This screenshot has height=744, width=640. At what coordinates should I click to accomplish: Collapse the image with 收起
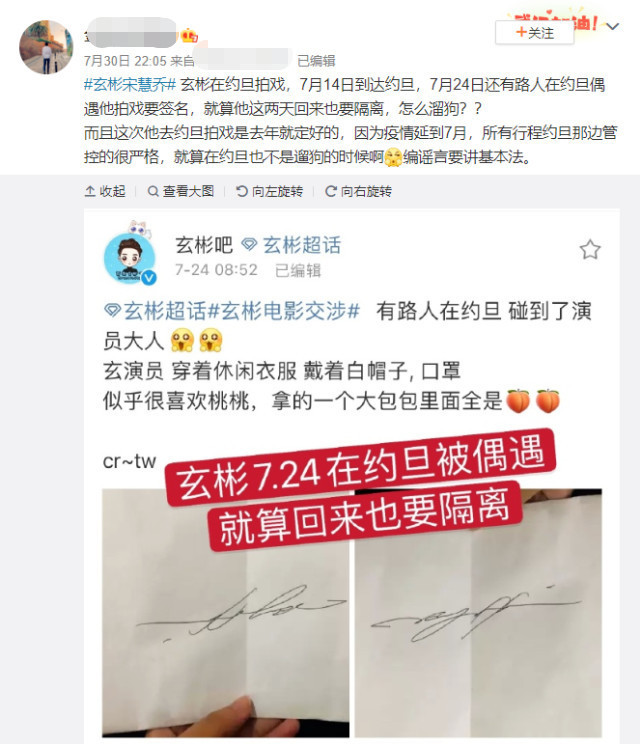click(105, 191)
